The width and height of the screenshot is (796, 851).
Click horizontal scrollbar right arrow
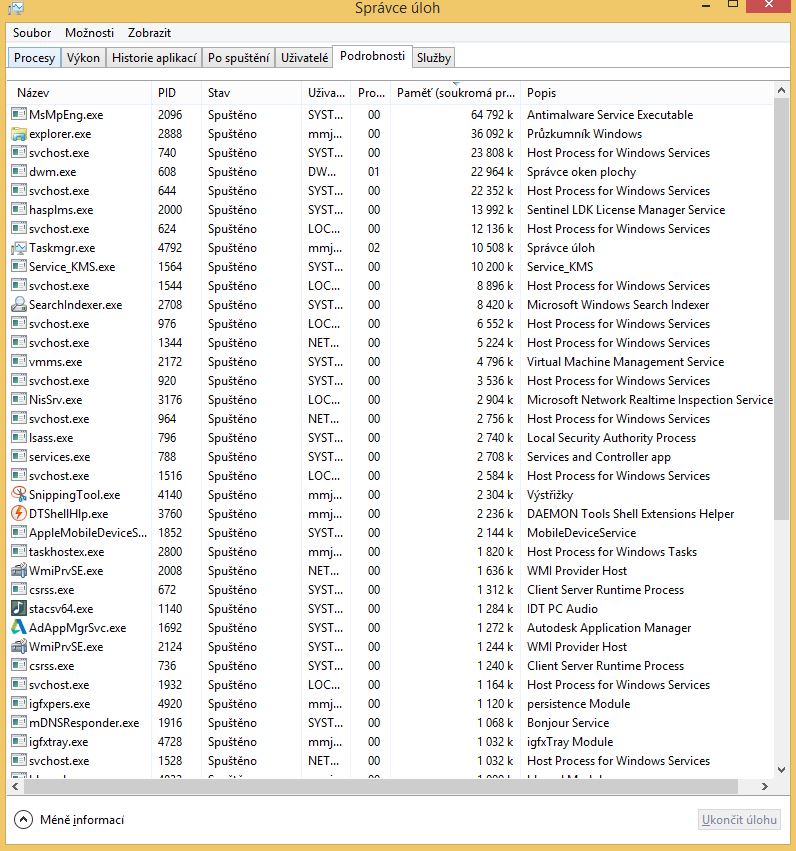[x=765, y=786]
